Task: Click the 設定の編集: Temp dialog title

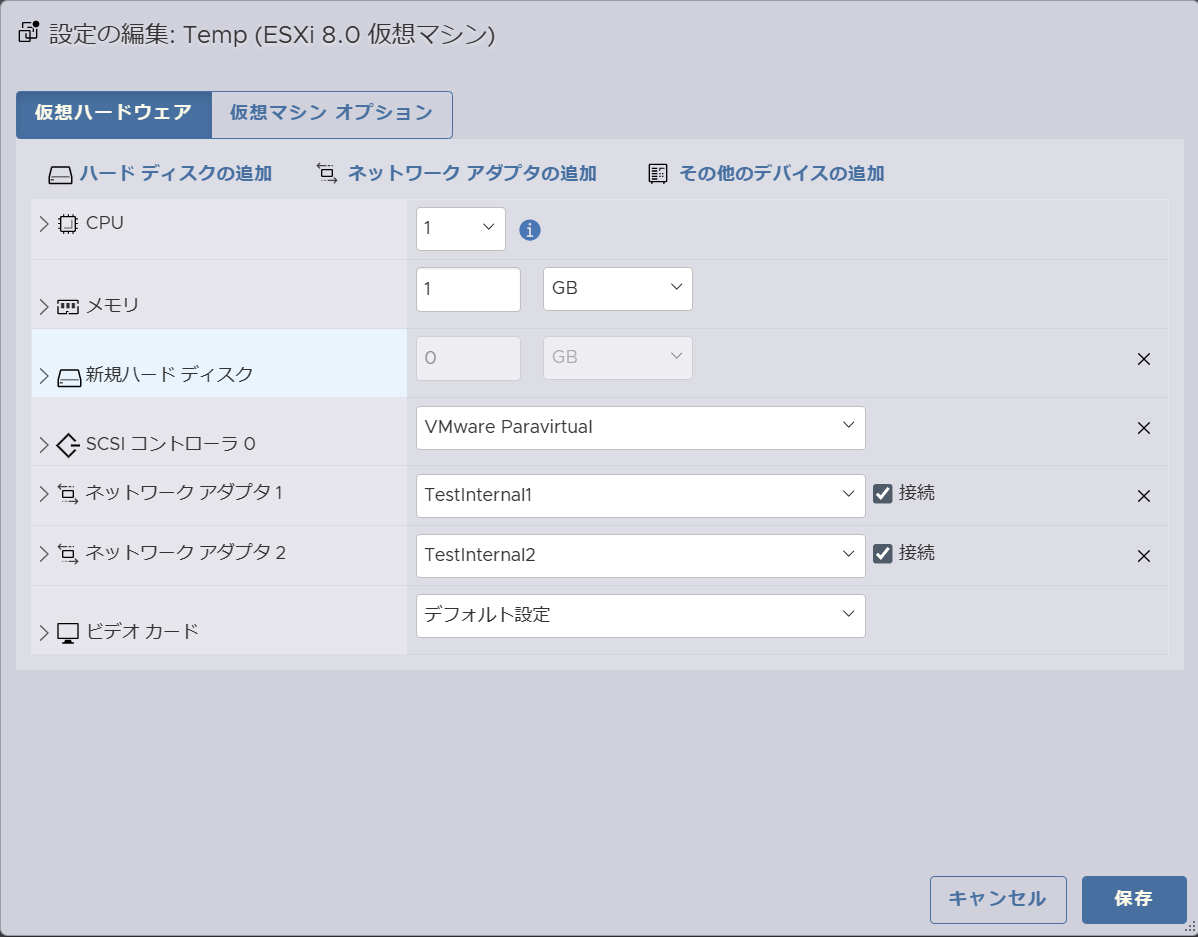Action: 272,35
